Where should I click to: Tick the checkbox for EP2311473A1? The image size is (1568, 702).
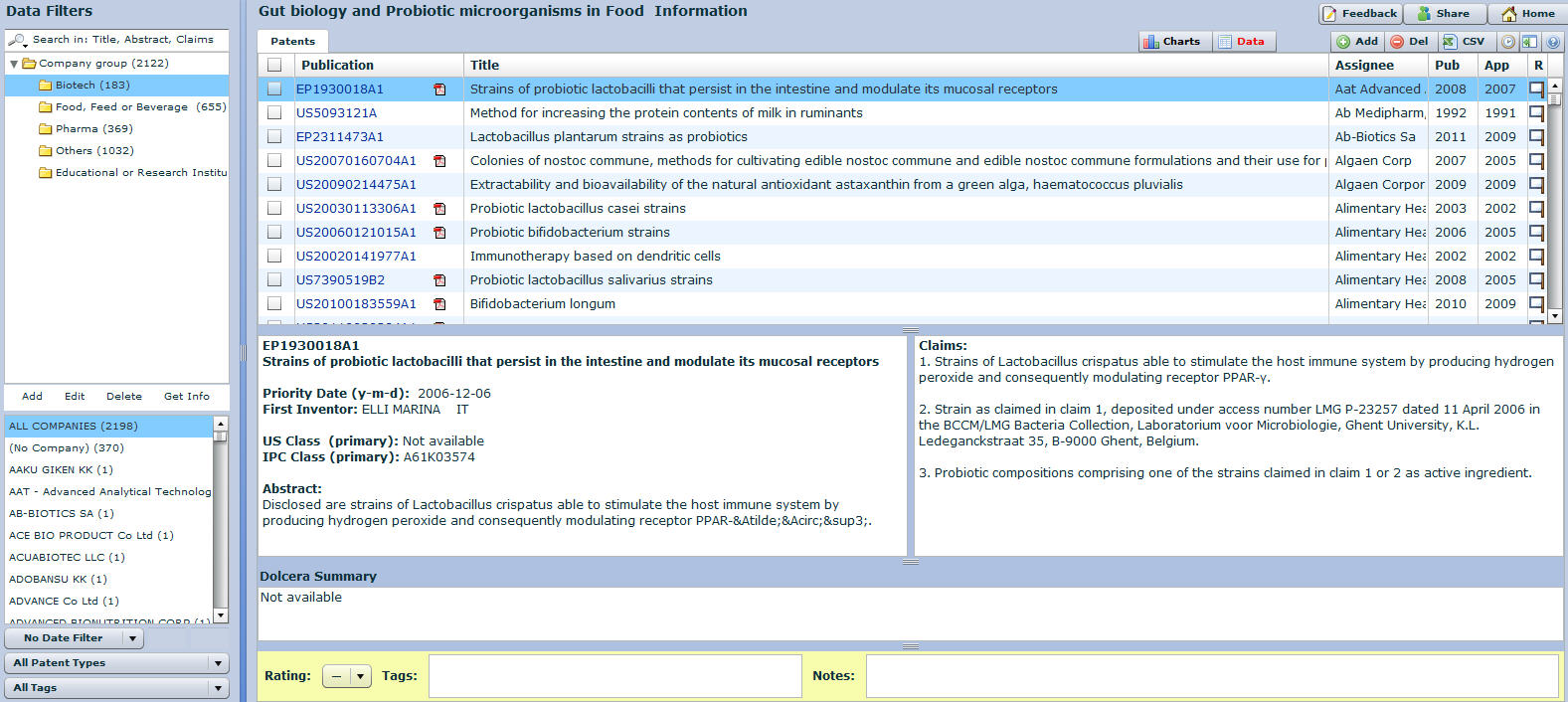(x=274, y=137)
